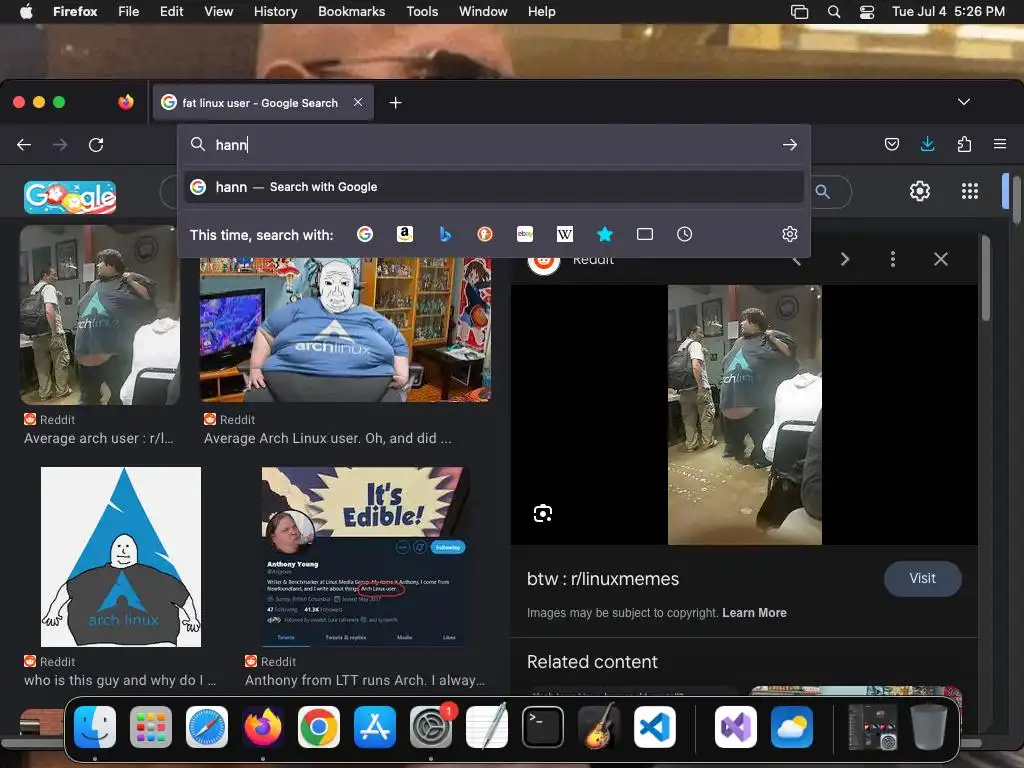Launch Google Chrome from the Dock
The width and height of the screenshot is (1024, 768).
pos(319,727)
